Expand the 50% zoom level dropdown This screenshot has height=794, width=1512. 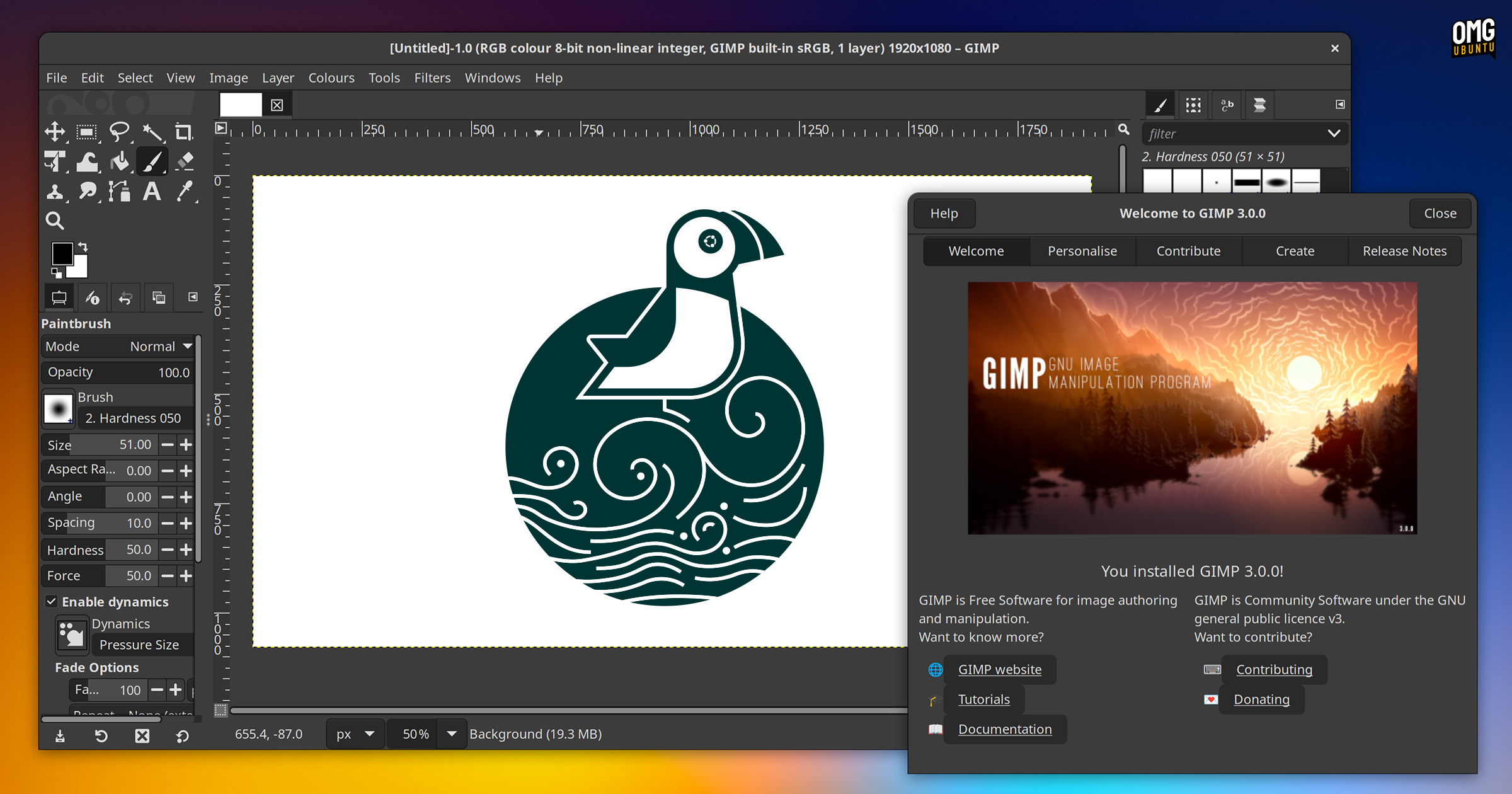coord(451,734)
